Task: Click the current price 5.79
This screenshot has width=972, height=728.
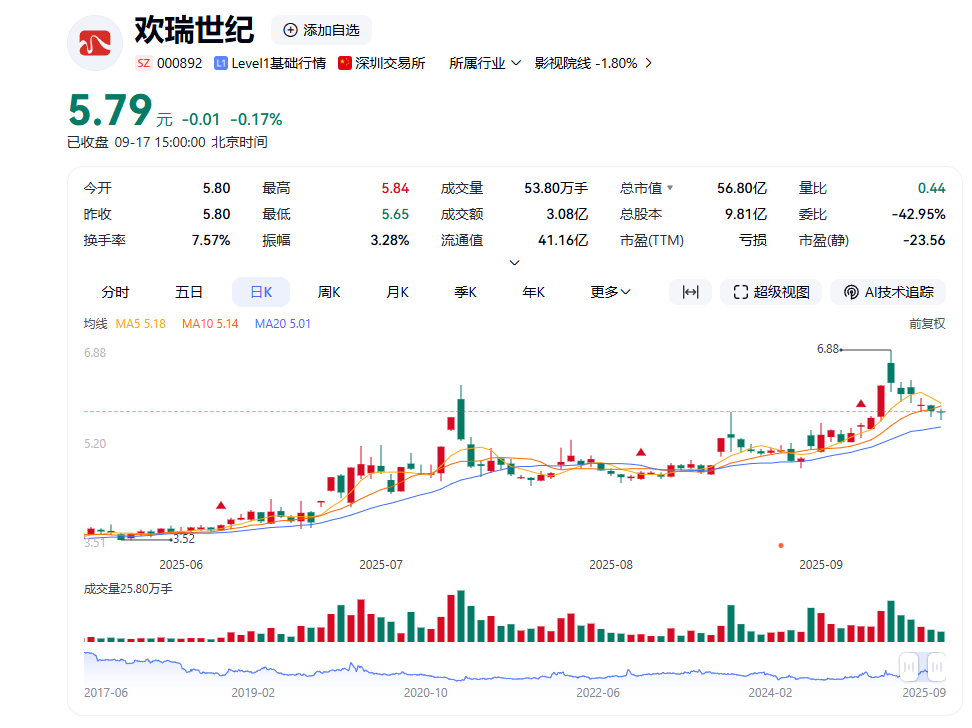Action: (110, 110)
